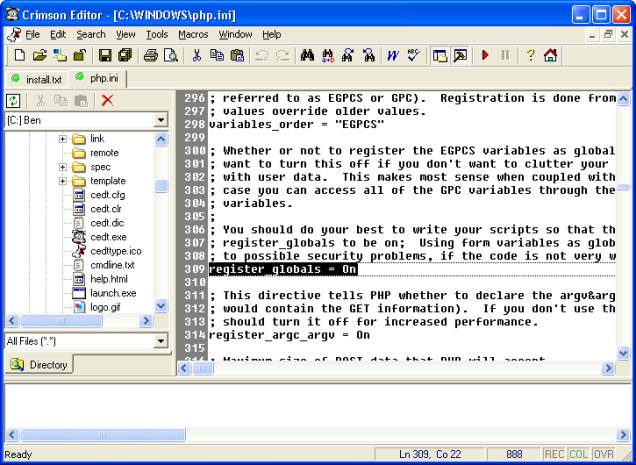636x465 pixels.
Task: Click line 309 'register_globals = On'
Action: (283, 269)
